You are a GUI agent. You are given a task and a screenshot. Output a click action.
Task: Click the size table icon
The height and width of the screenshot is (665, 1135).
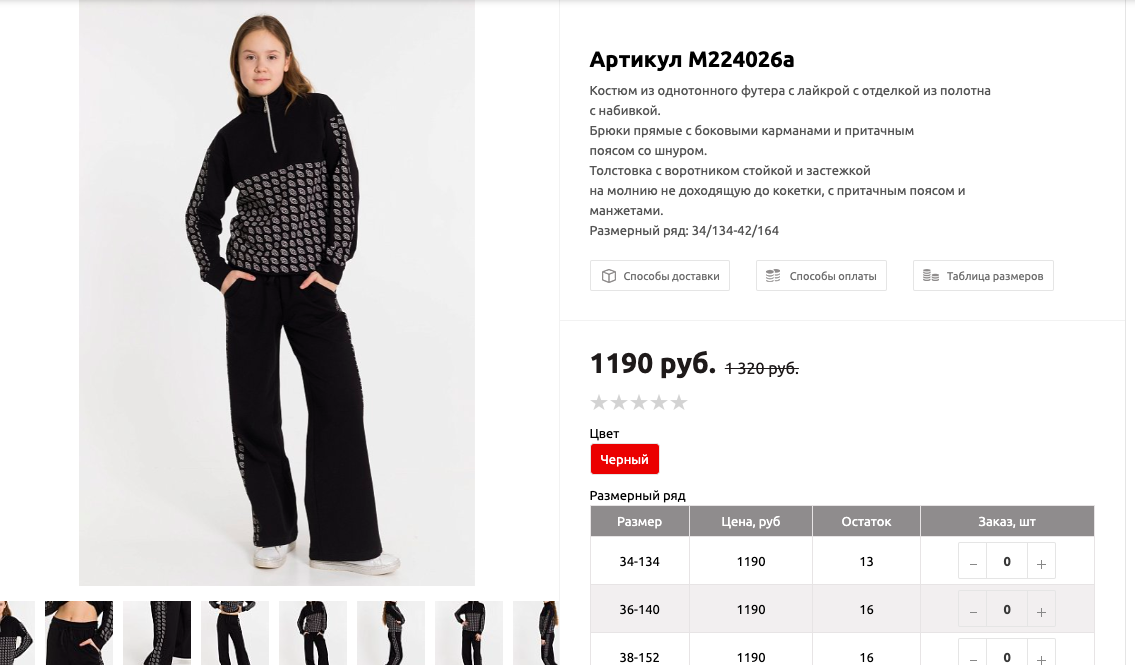pos(930,276)
